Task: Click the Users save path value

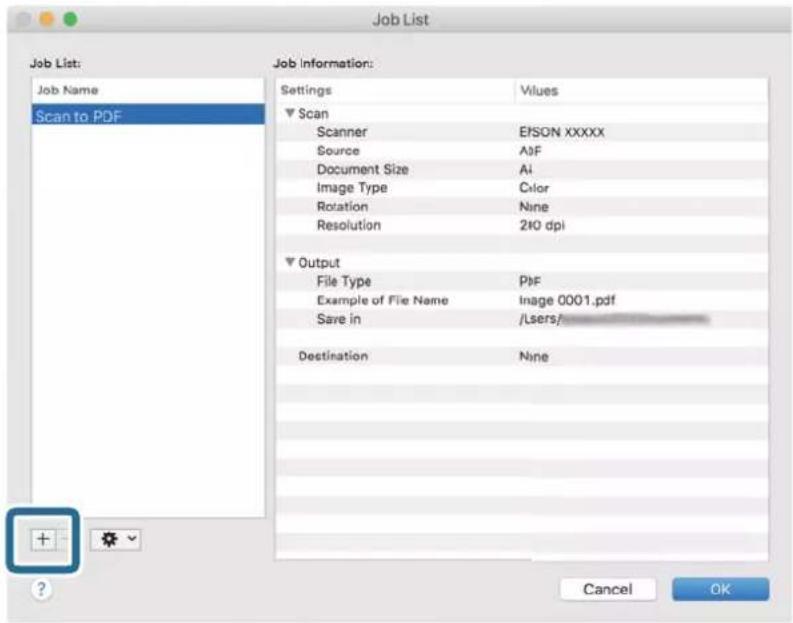Action: tap(614, 319)
